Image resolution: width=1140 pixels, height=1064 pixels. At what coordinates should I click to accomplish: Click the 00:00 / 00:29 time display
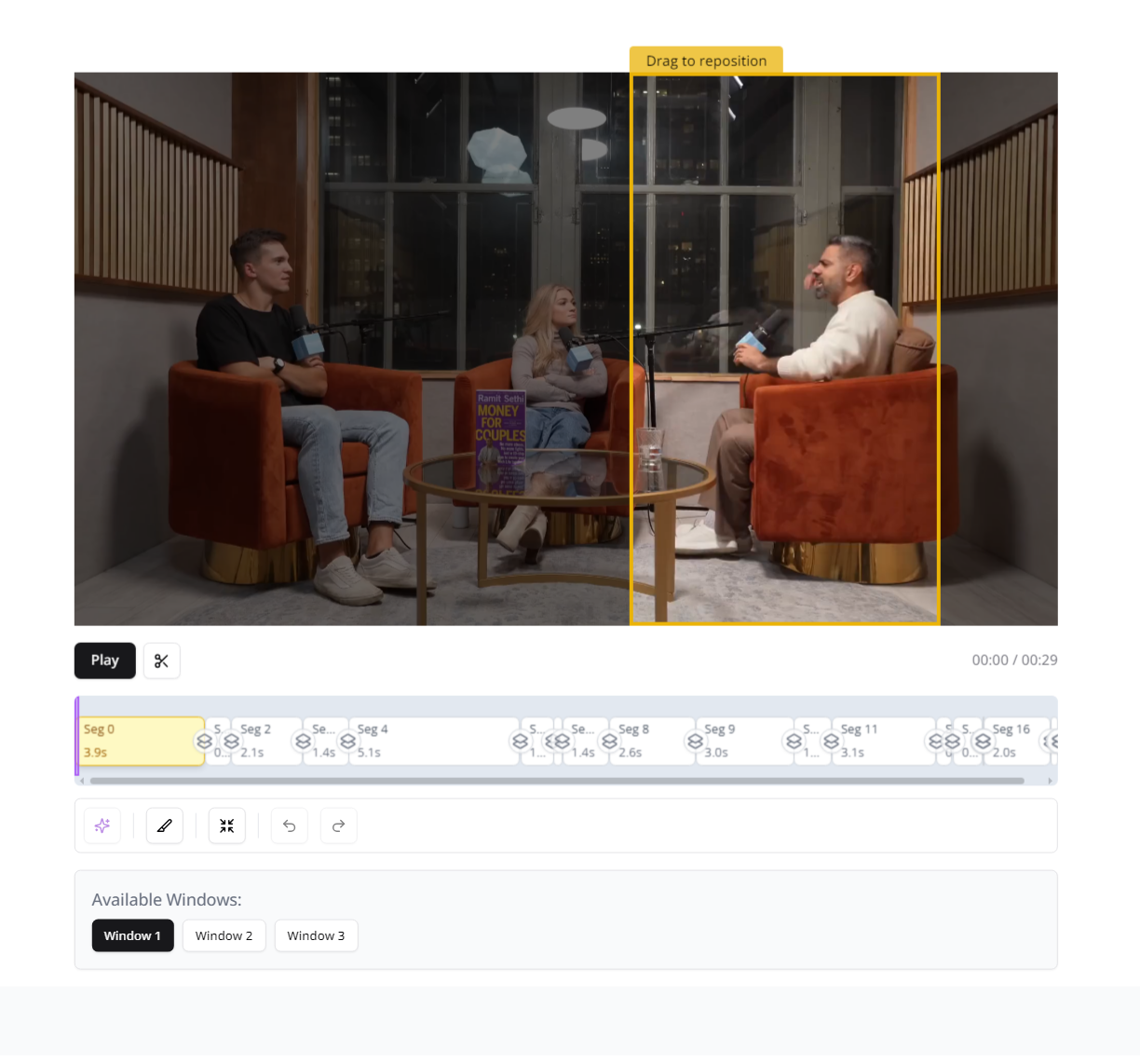pyautogui.click(x=1014, y=660)
